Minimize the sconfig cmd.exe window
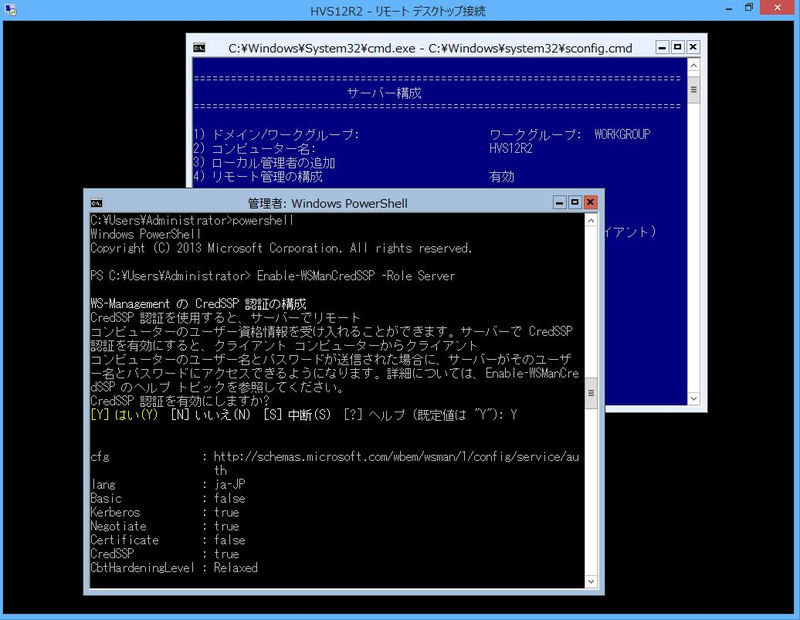 pos(662,47)
